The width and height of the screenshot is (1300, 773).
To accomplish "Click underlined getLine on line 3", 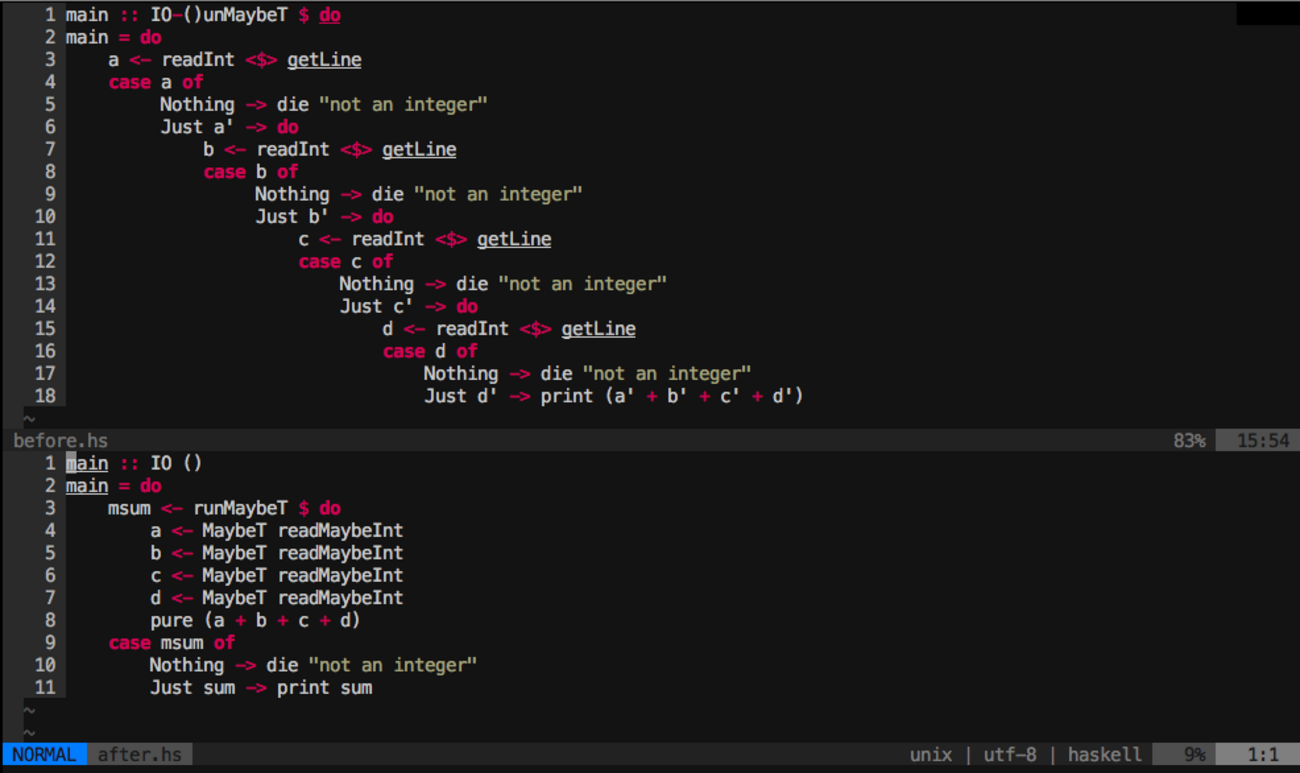I will point(324,60).
